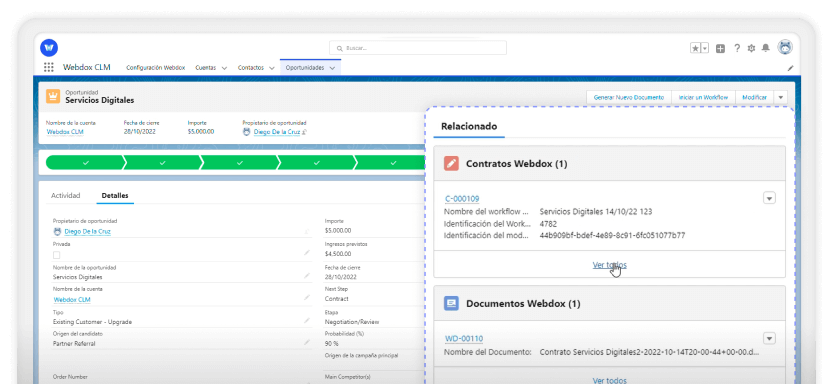This screenshot has width=832, height=384.
Task: Open global actions plus icon
Action: [x=720, y=48]
